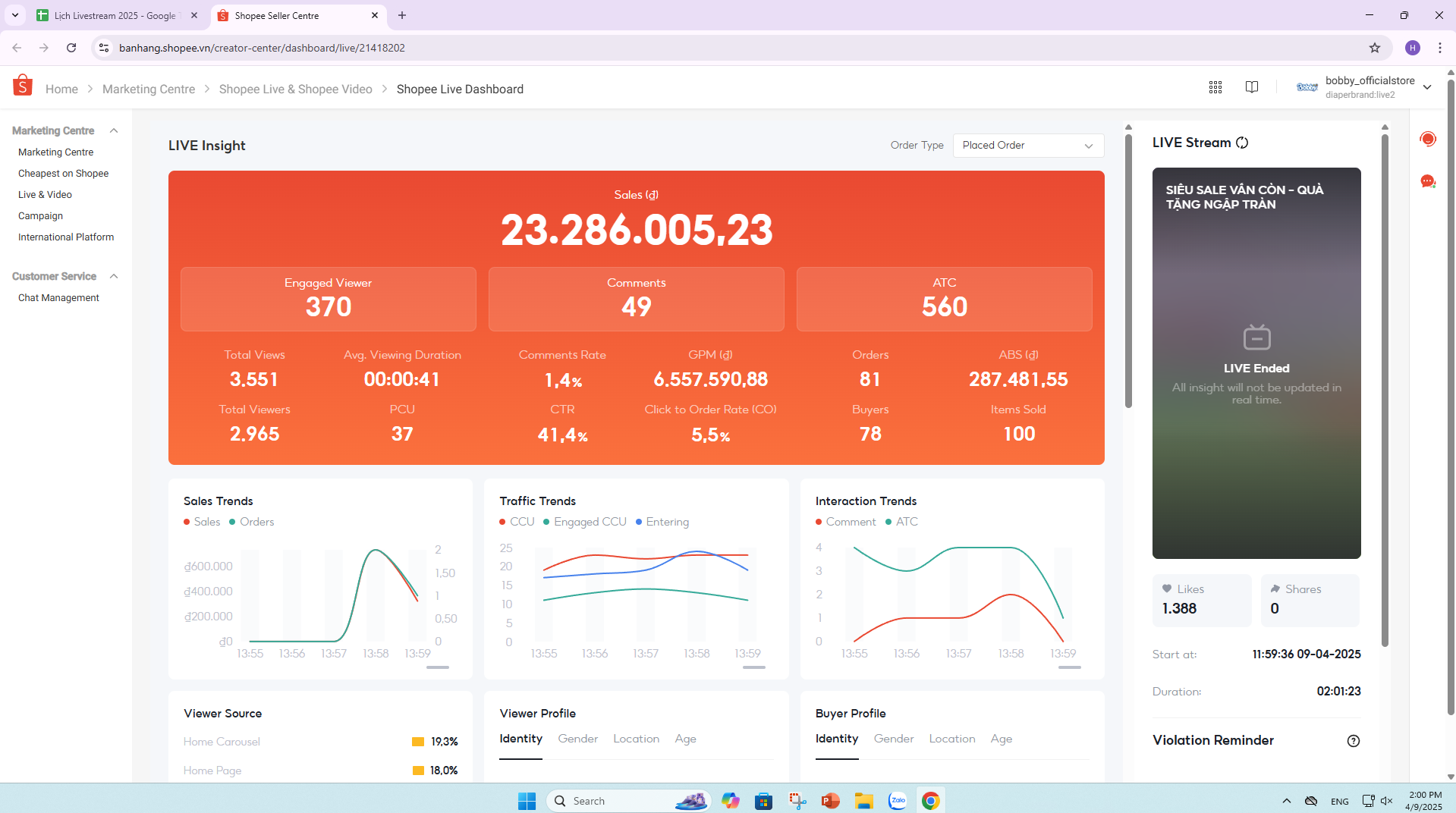This screenshot has height=813, width=1456.
Task: Click the LIVE Stream panel scrollbar
Action: 1385,390
